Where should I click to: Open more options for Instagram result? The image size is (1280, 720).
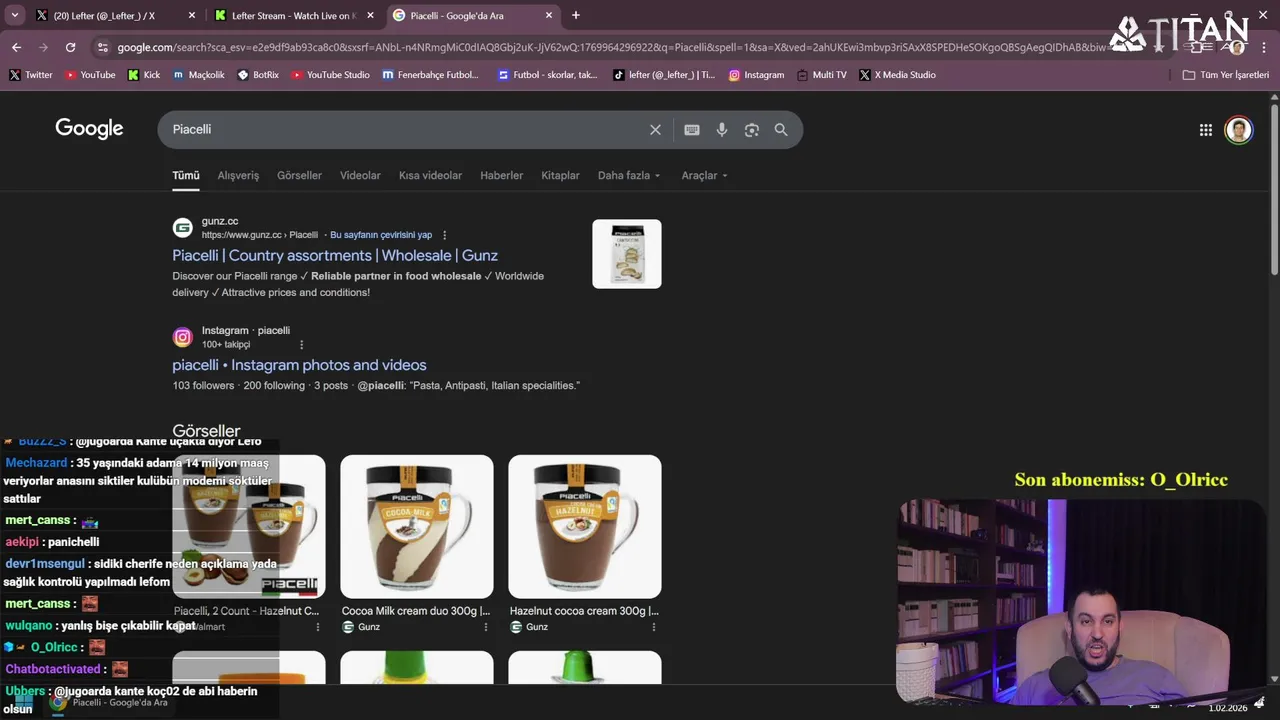pyautogui.click(x=301, y=345)
